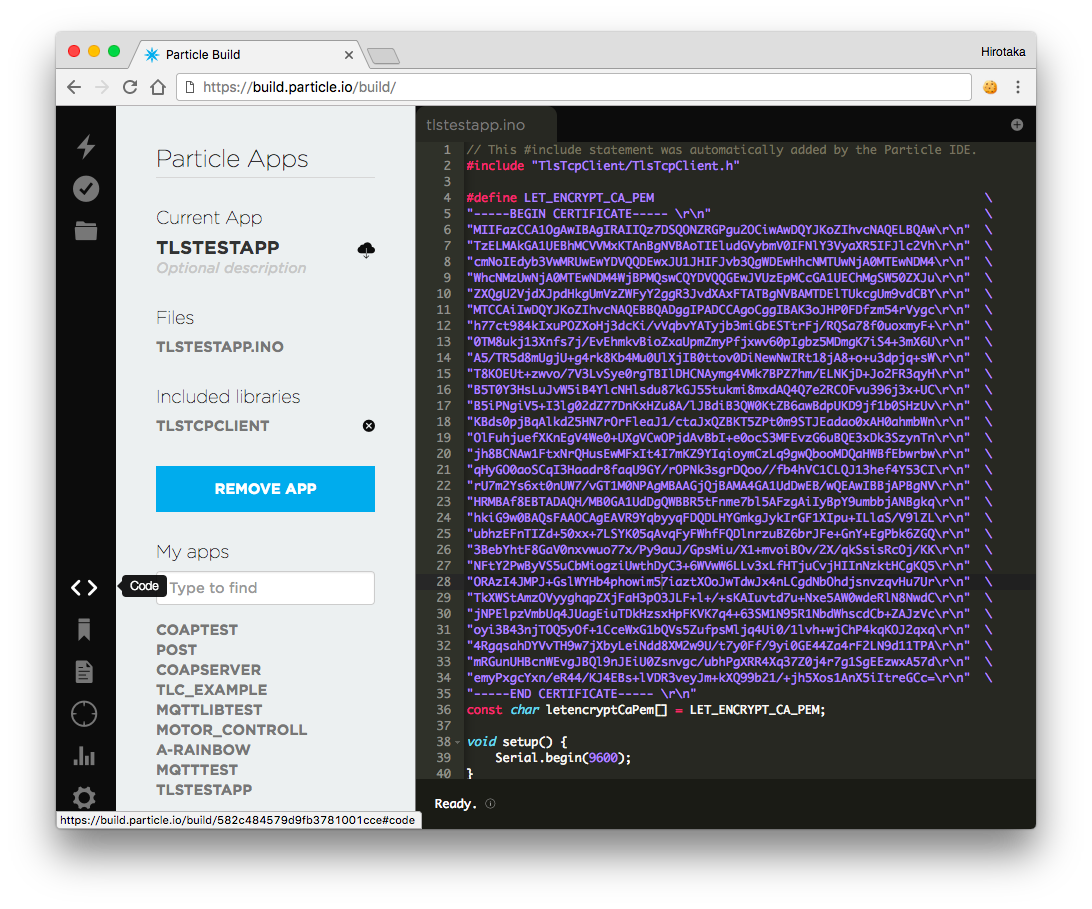Screen dimensions: 1092x909
Task: Open the Chrome three-dot menu
Action: point(1018,87)
